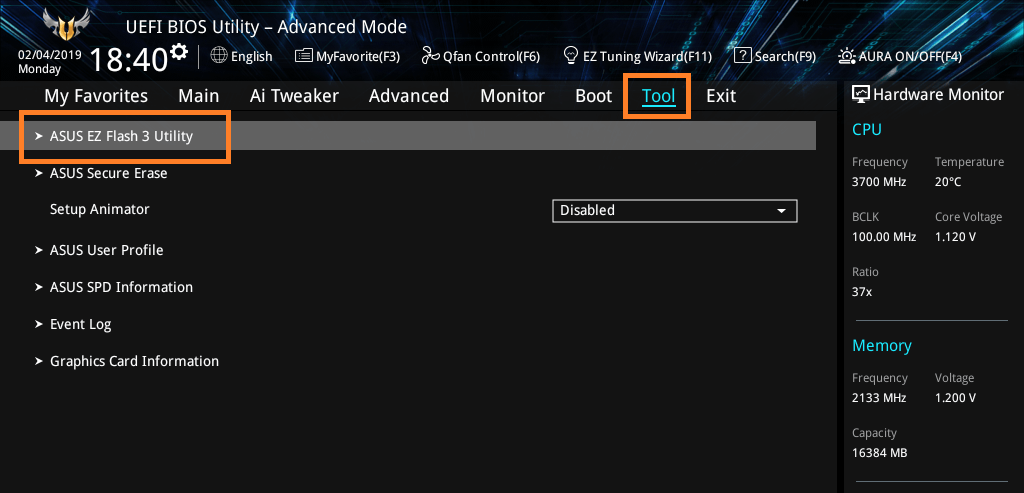Click the Memory heading

tap(882, 345)
